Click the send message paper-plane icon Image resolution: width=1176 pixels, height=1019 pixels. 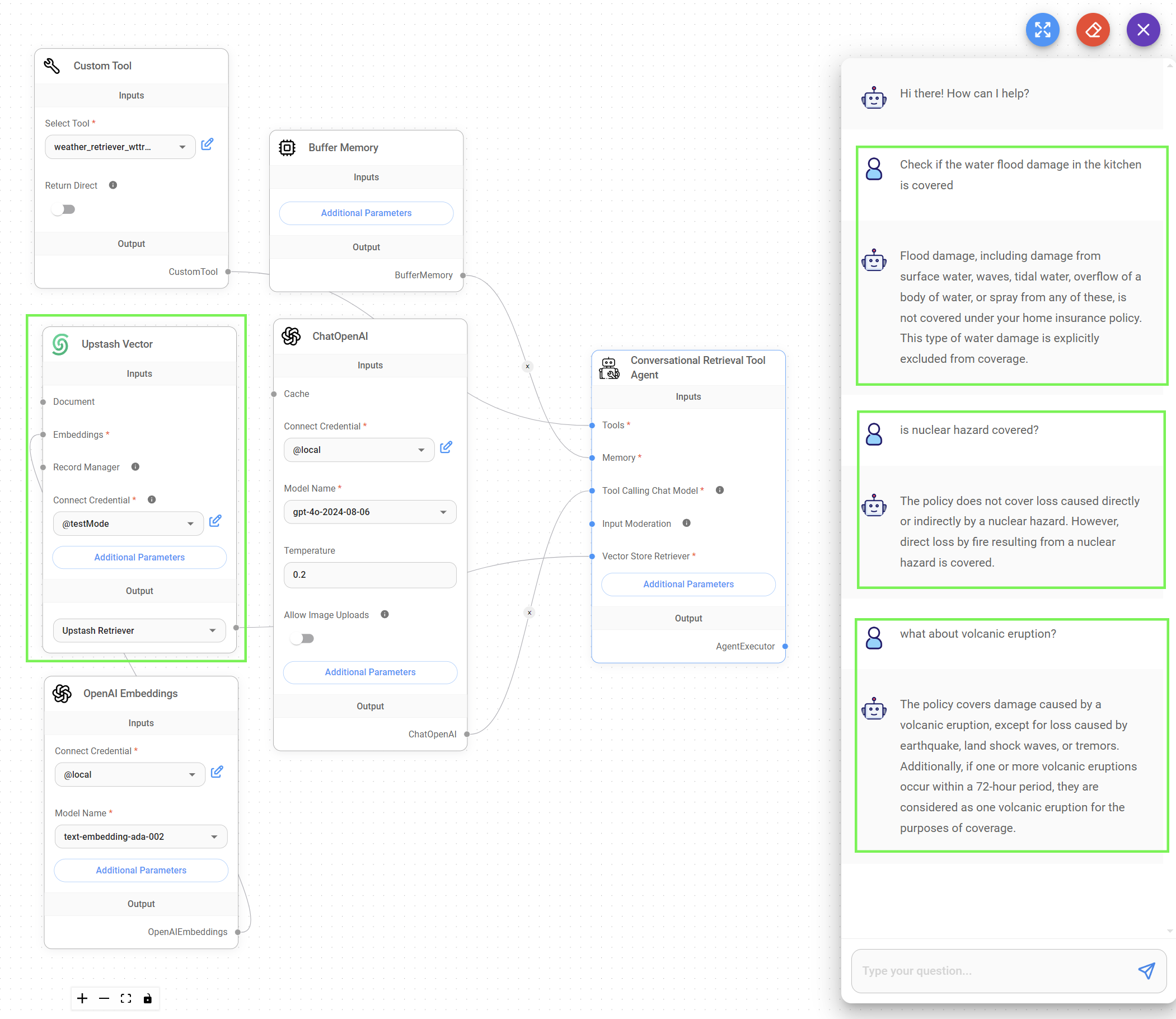1146,971
